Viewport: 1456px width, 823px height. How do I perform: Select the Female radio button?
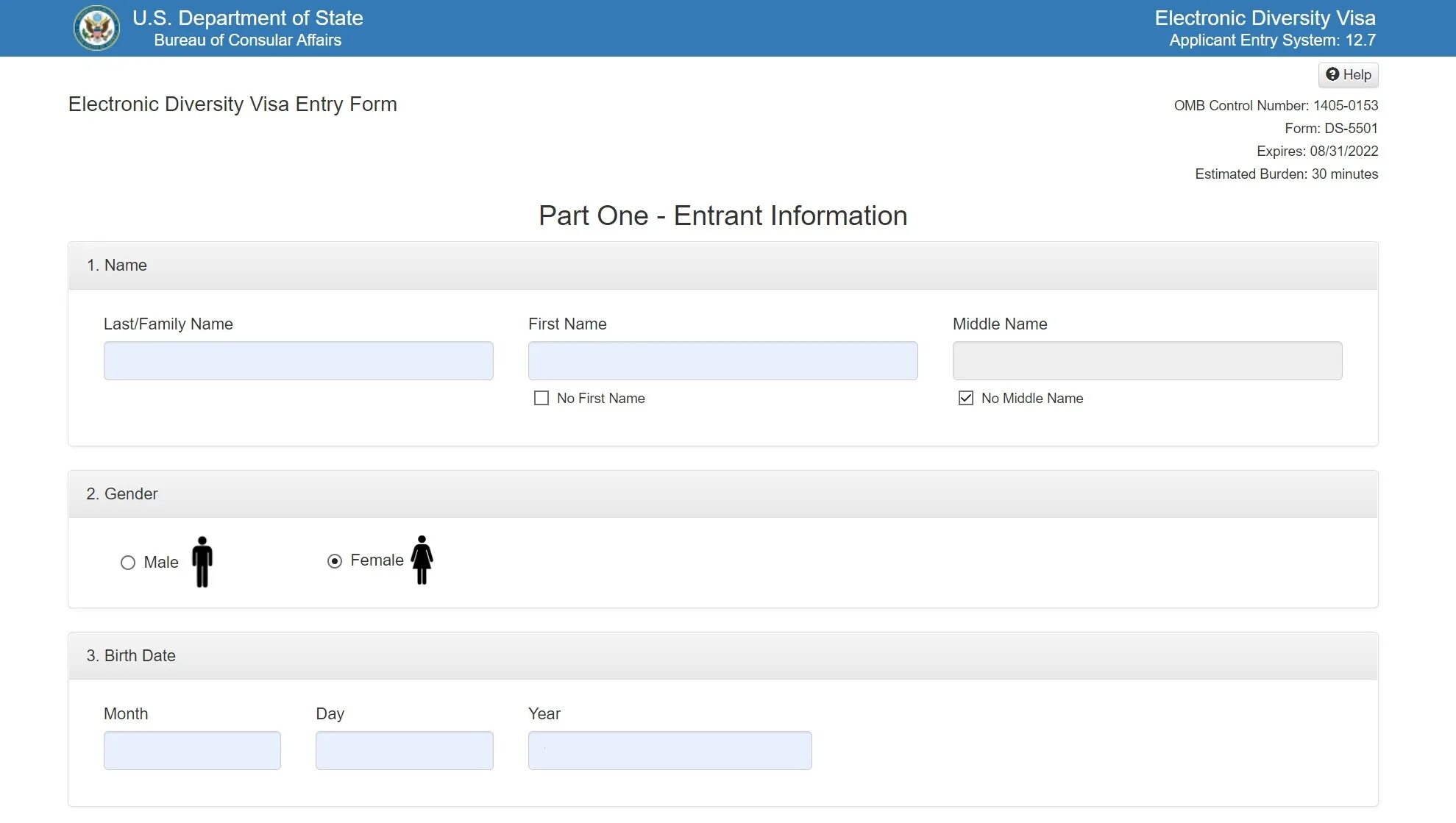[x=335, y=561]
